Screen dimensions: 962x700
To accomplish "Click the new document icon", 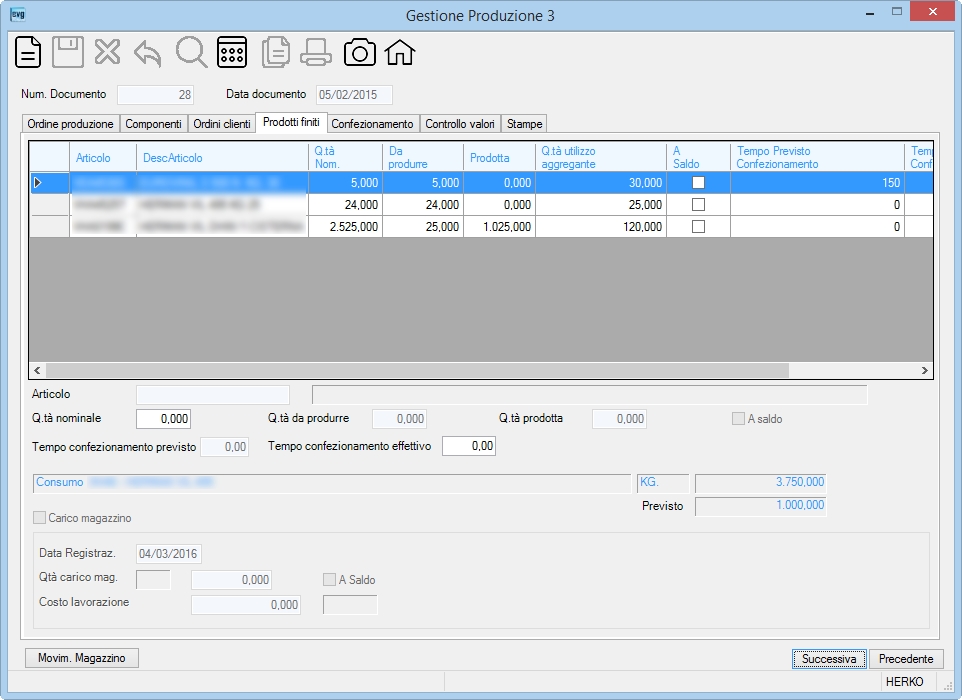I will tap(28, 52).
